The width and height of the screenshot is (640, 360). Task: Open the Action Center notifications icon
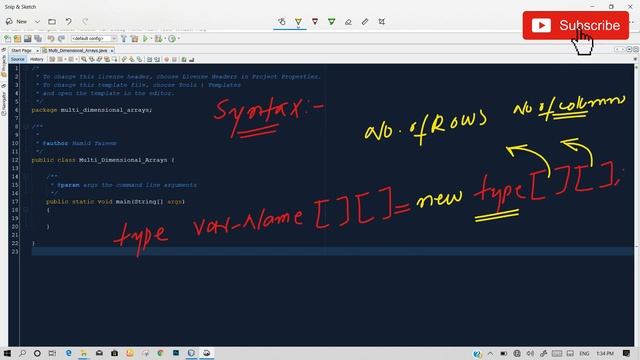pos(627,353)
